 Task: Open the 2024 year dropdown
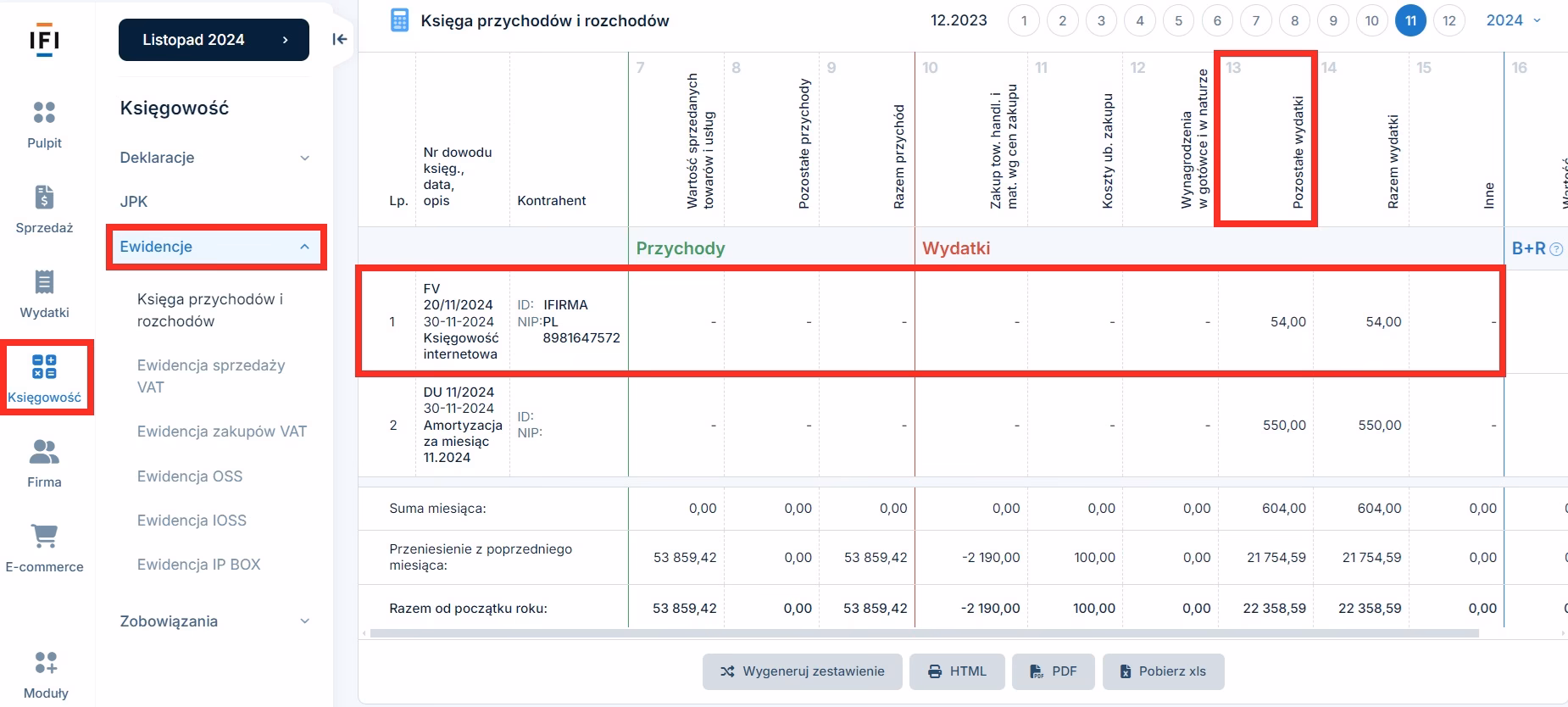pyautogui.click(x=1513, y=20)
